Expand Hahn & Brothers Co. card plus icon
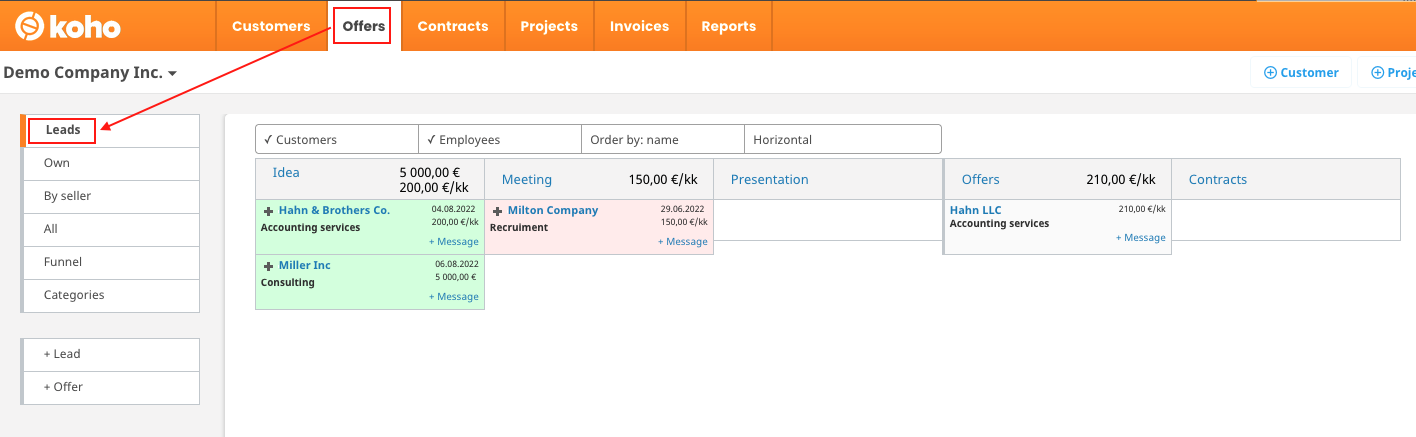Viewport: 1416px width, 437px height. coord(268,211)
